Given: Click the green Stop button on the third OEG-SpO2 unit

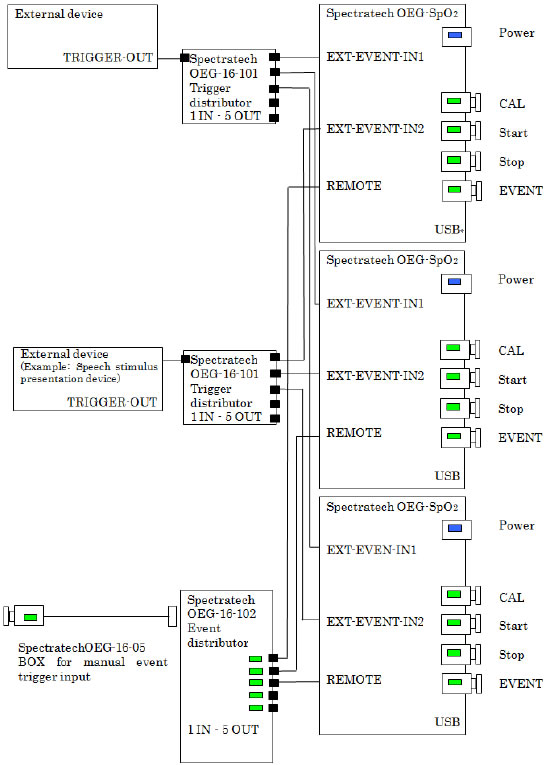Looking at the screenshot, I should (x=454, y=653).
